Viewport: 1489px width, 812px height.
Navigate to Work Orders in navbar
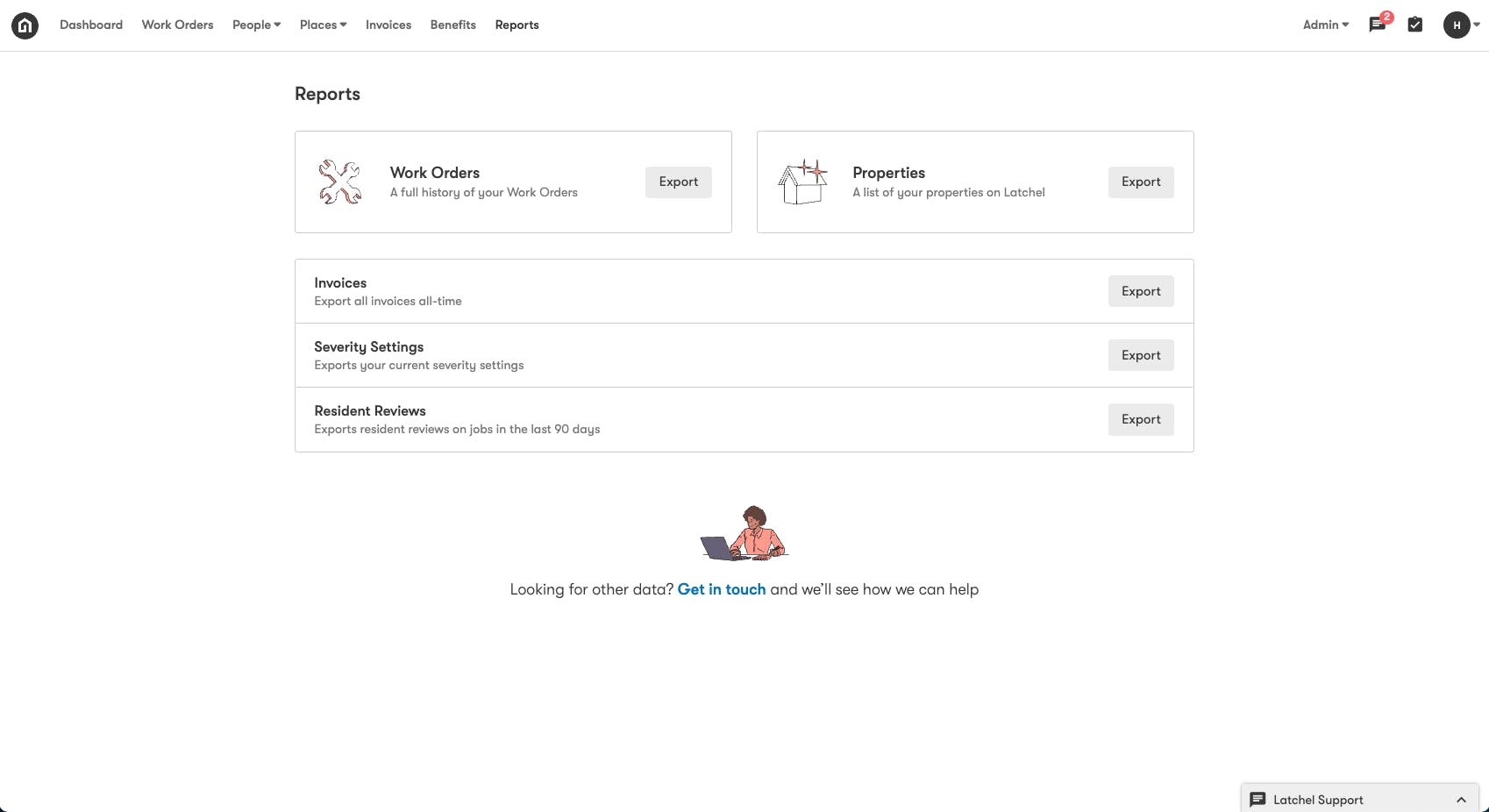177,25
